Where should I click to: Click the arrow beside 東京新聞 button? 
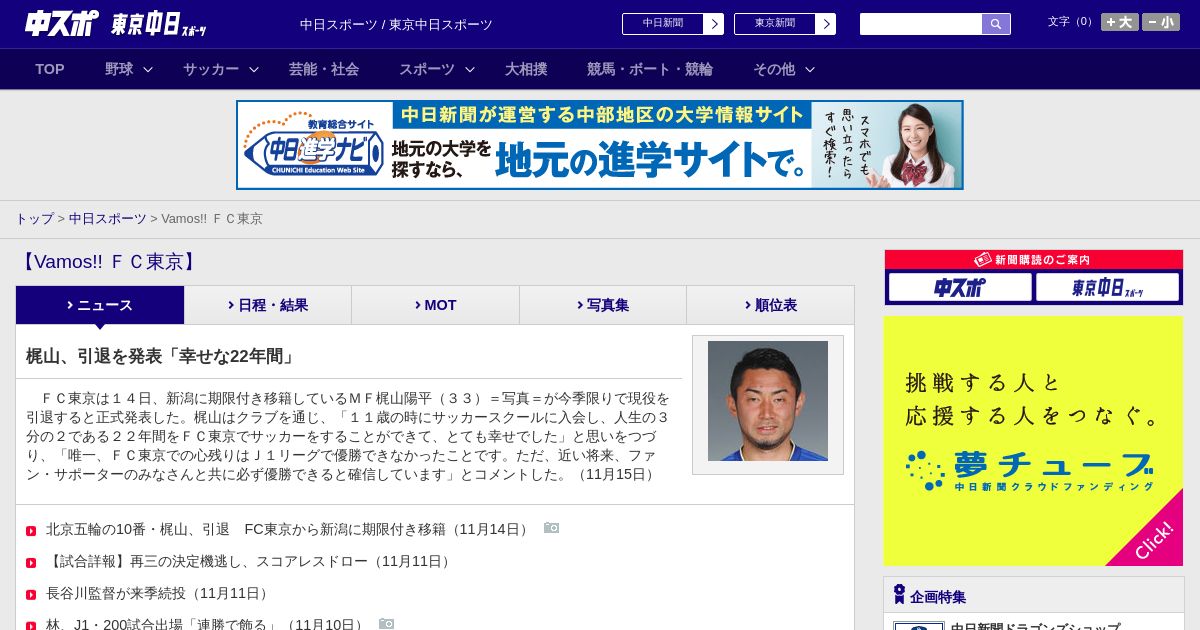click(x=826, y=24)
